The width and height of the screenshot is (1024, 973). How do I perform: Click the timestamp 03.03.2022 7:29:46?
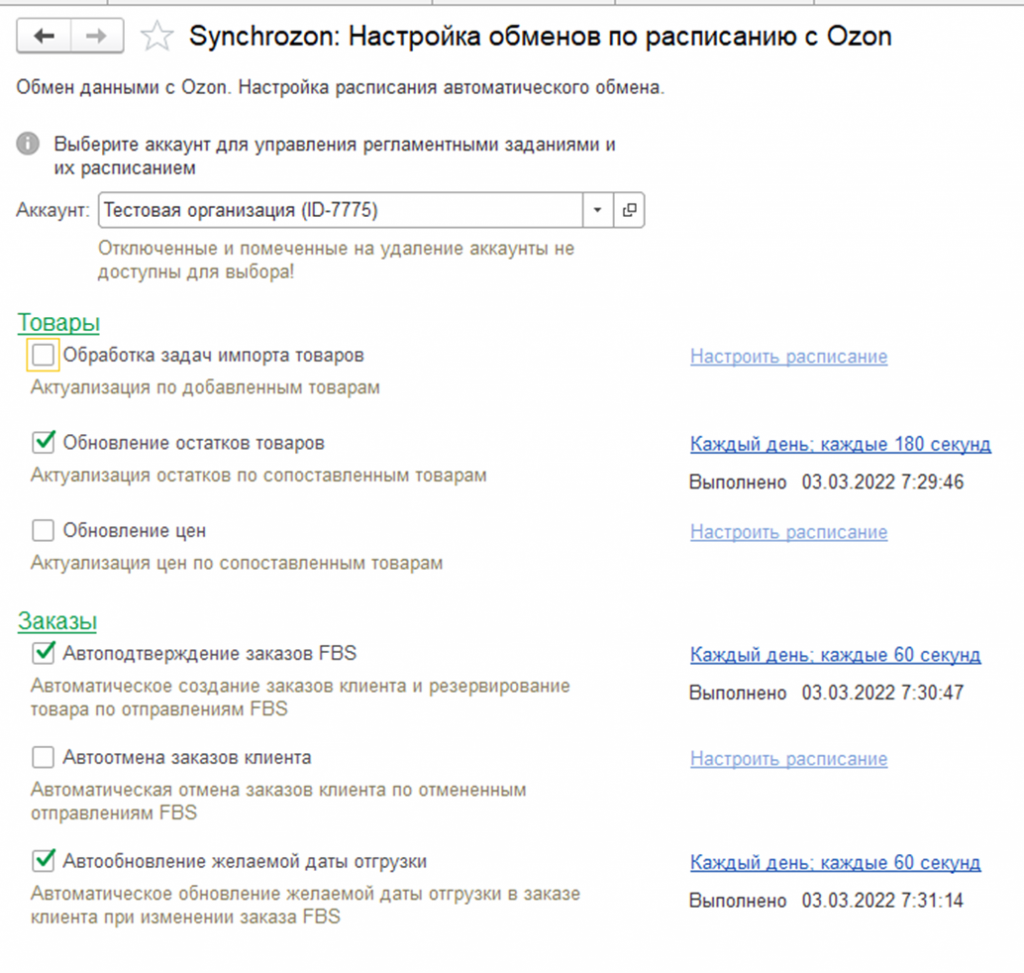pyautogui.click(x=882, y=482)
